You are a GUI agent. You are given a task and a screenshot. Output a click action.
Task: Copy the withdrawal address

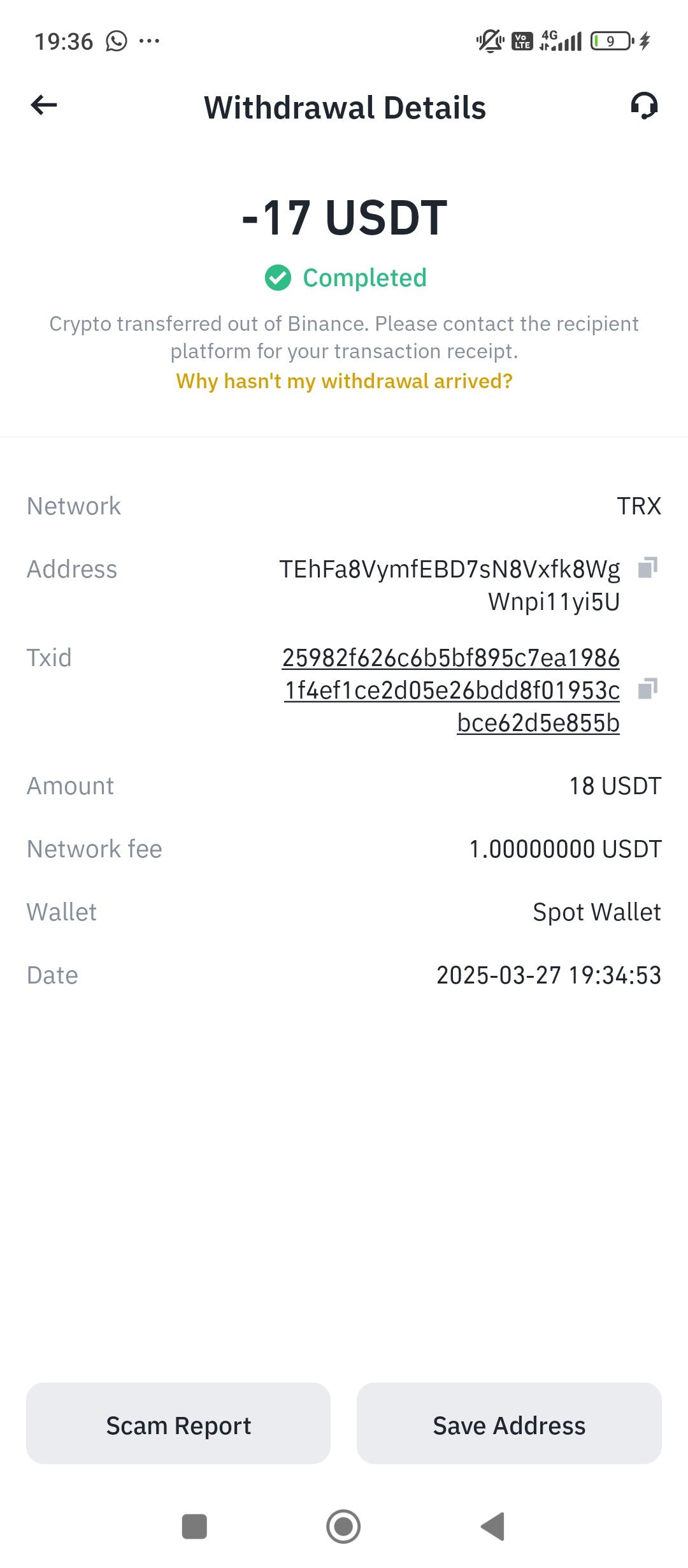(647, 567)
